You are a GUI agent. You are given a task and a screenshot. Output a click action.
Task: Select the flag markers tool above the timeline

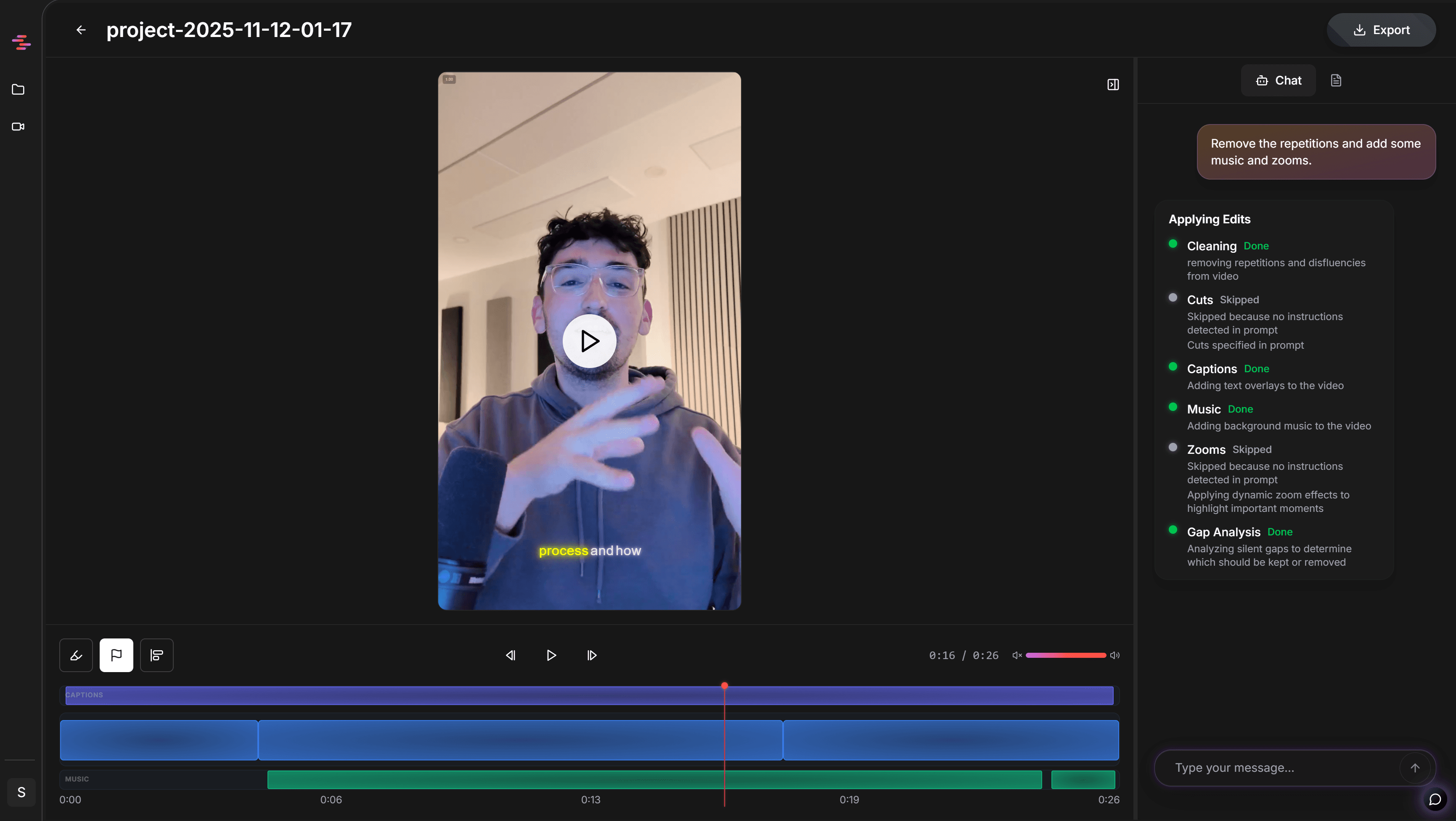pyautogui.click(x=116, y=655)
